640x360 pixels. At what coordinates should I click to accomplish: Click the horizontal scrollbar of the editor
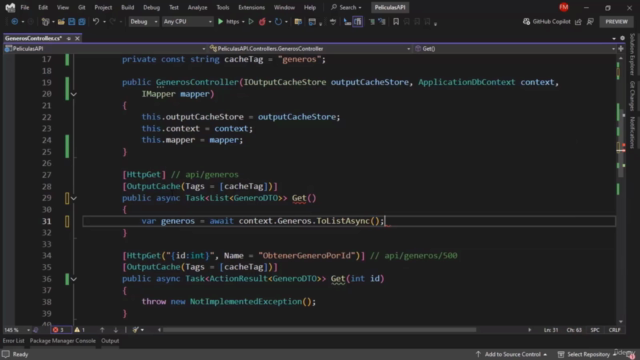point(319,330)
